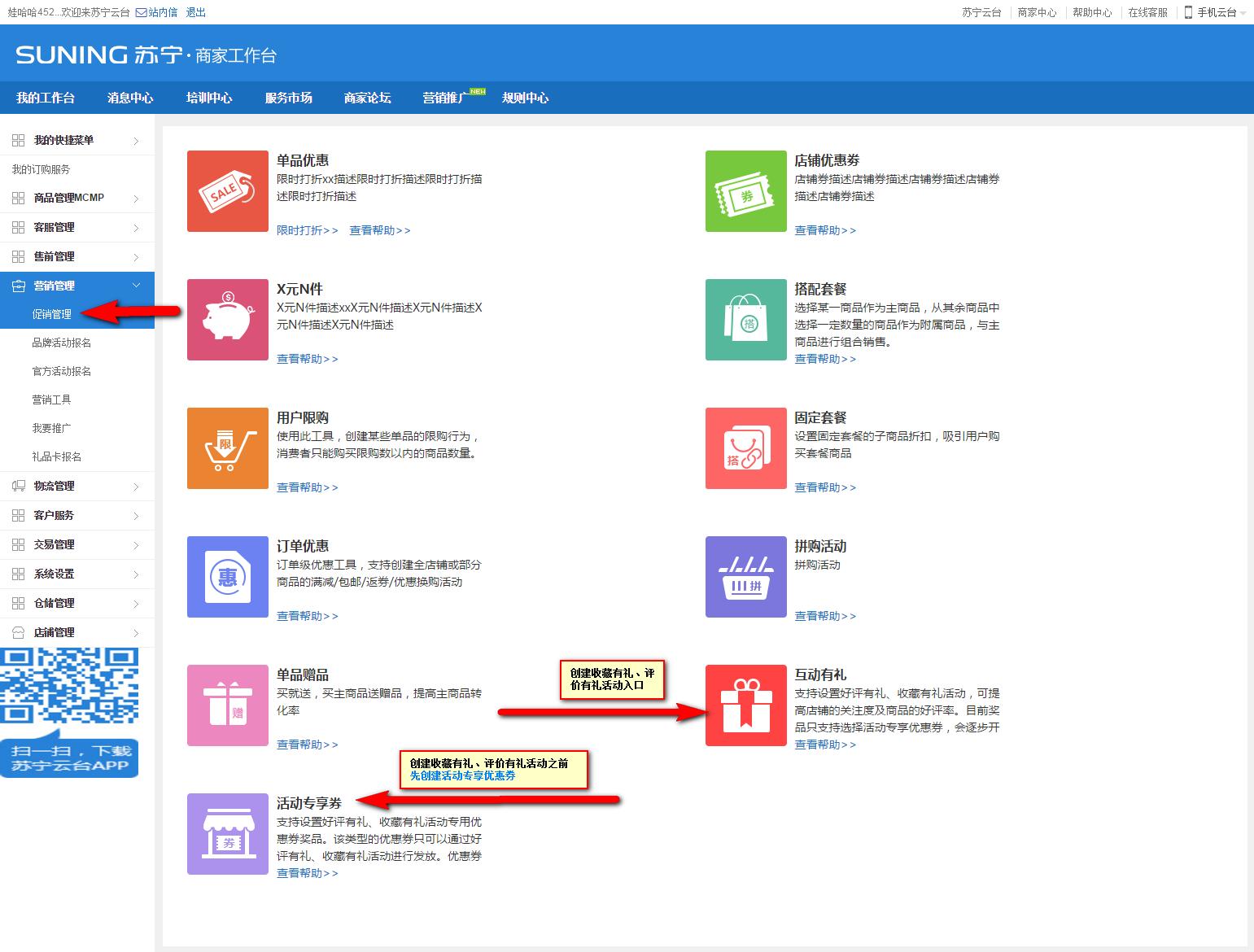Click the 互动有礼 red gift icon
1254x952 pixels.
pos(746,705)
